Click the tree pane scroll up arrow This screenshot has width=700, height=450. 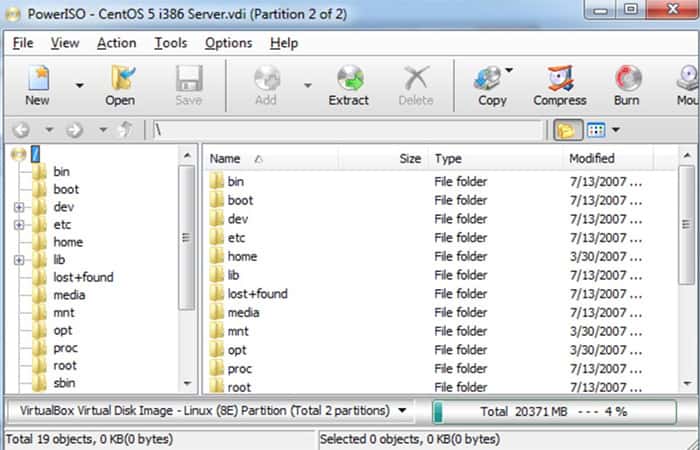(x=188, y=156)
